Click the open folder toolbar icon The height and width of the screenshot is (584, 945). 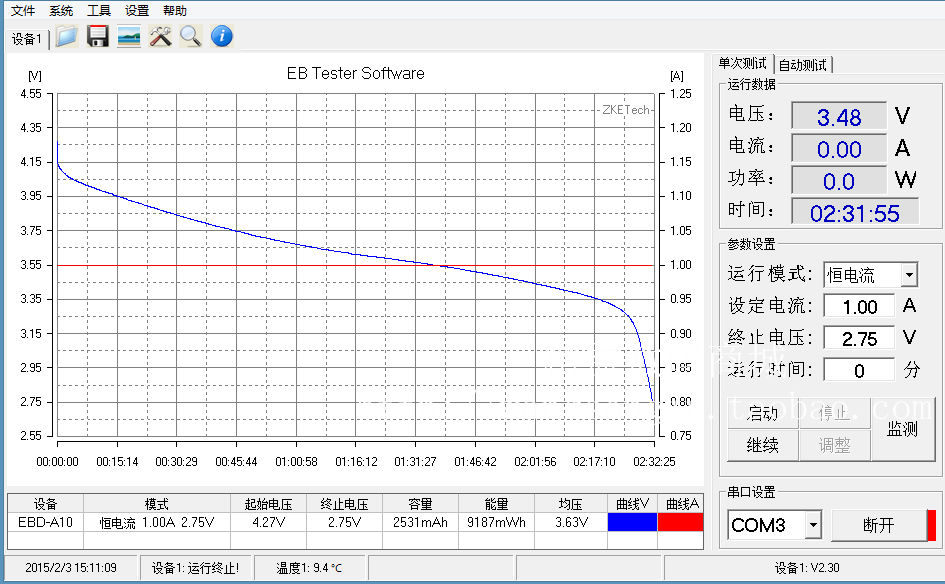(66, 36)
